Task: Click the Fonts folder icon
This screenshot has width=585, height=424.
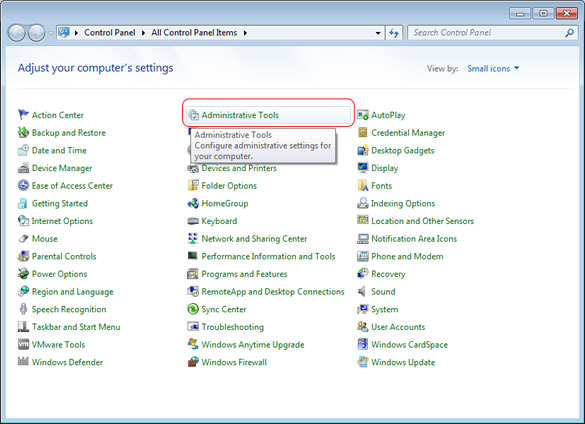Action: click(363, 185)
